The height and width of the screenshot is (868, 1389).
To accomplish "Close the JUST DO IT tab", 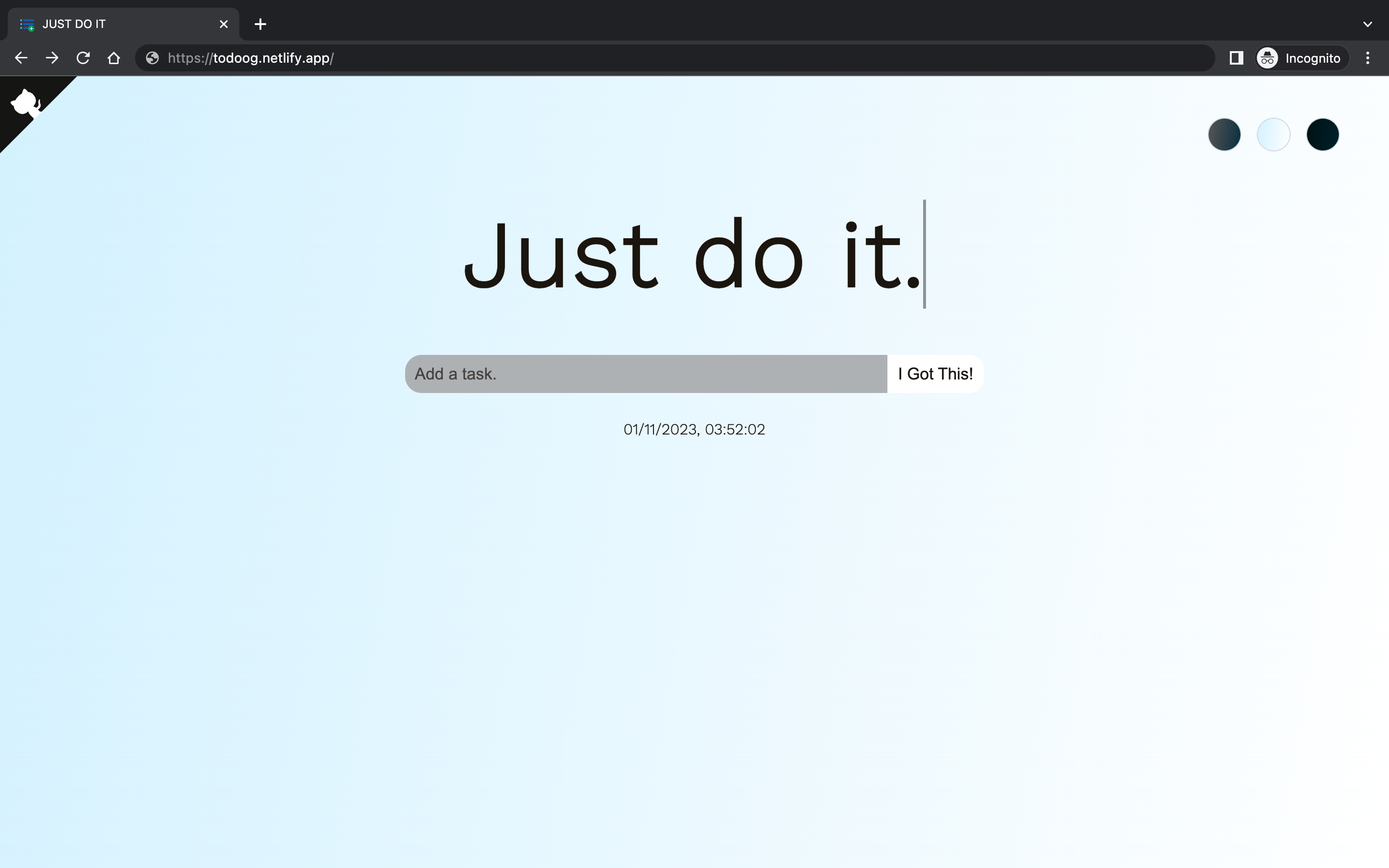I will coord(223,24).
